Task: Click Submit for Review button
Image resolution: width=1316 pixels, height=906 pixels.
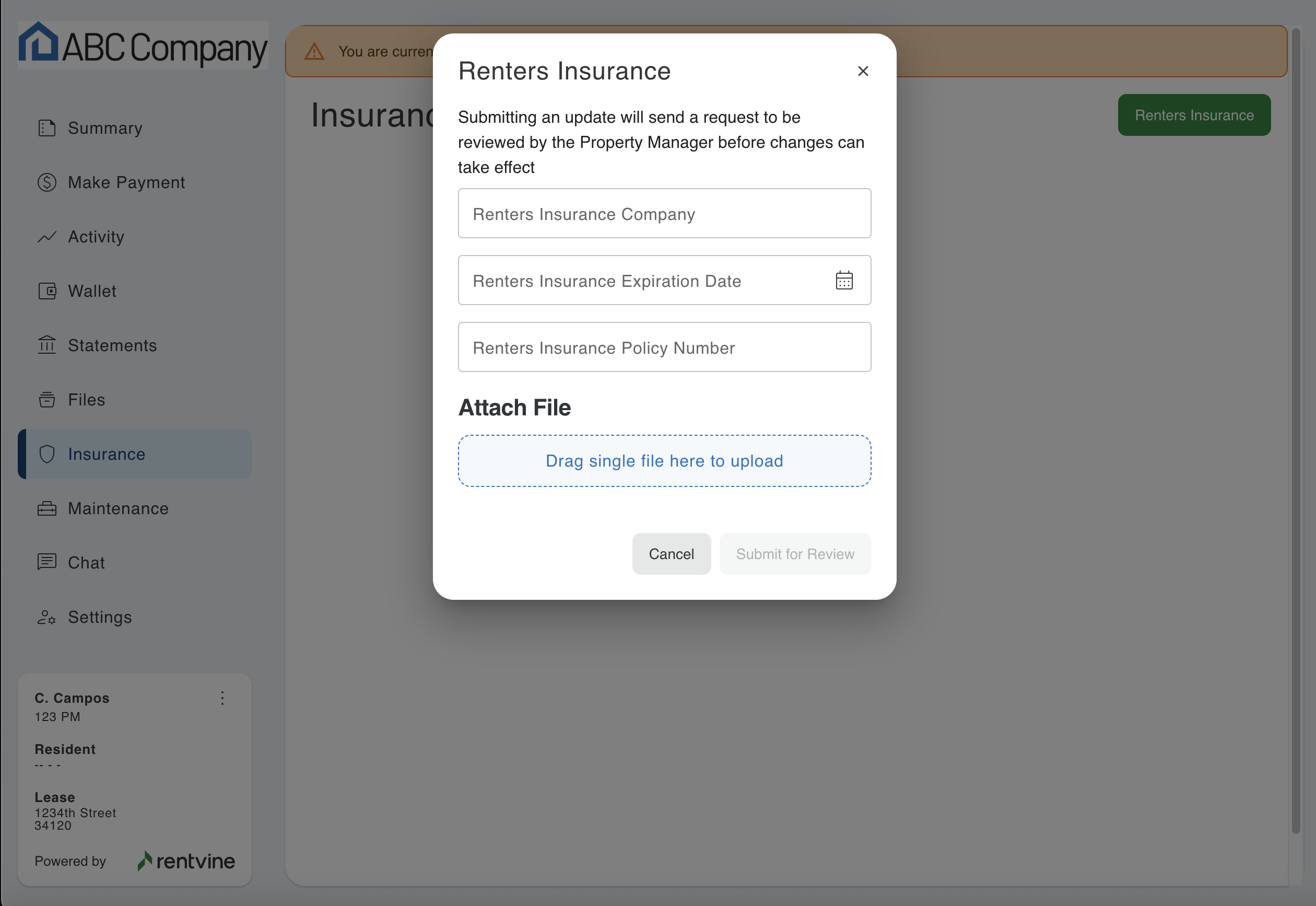Action: click(795, 554)
